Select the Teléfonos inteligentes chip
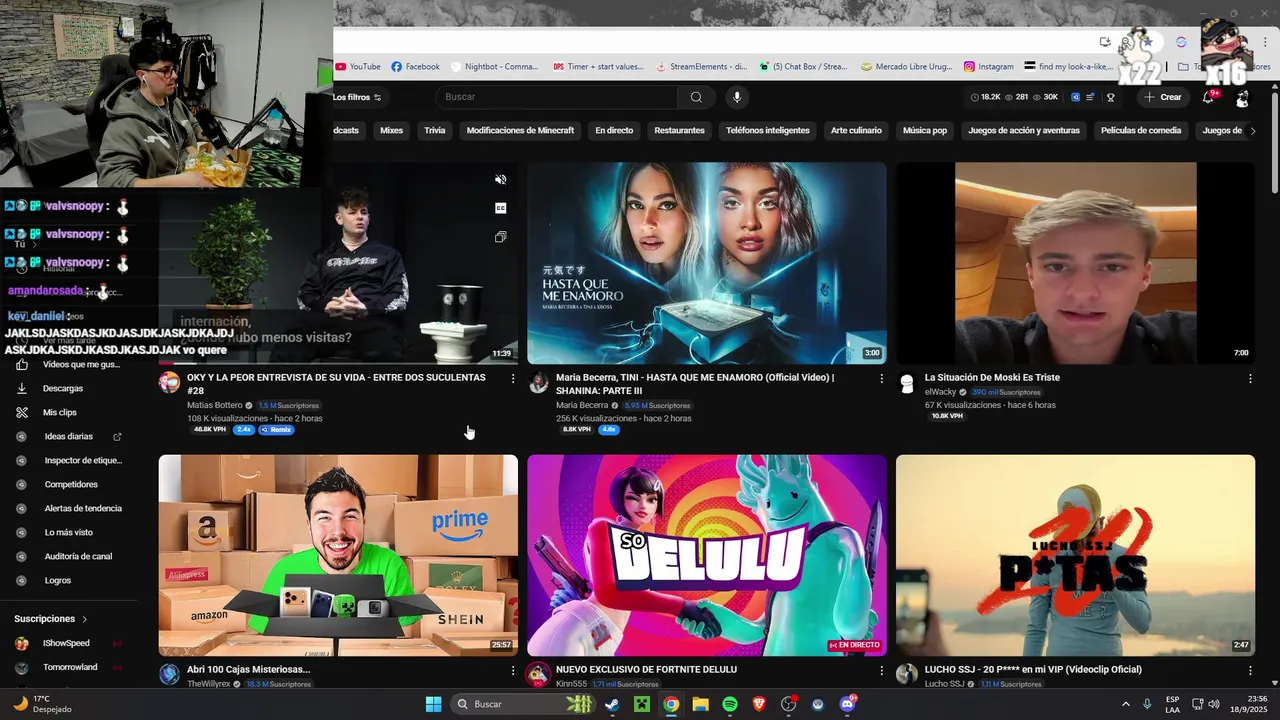 [768, 130]
